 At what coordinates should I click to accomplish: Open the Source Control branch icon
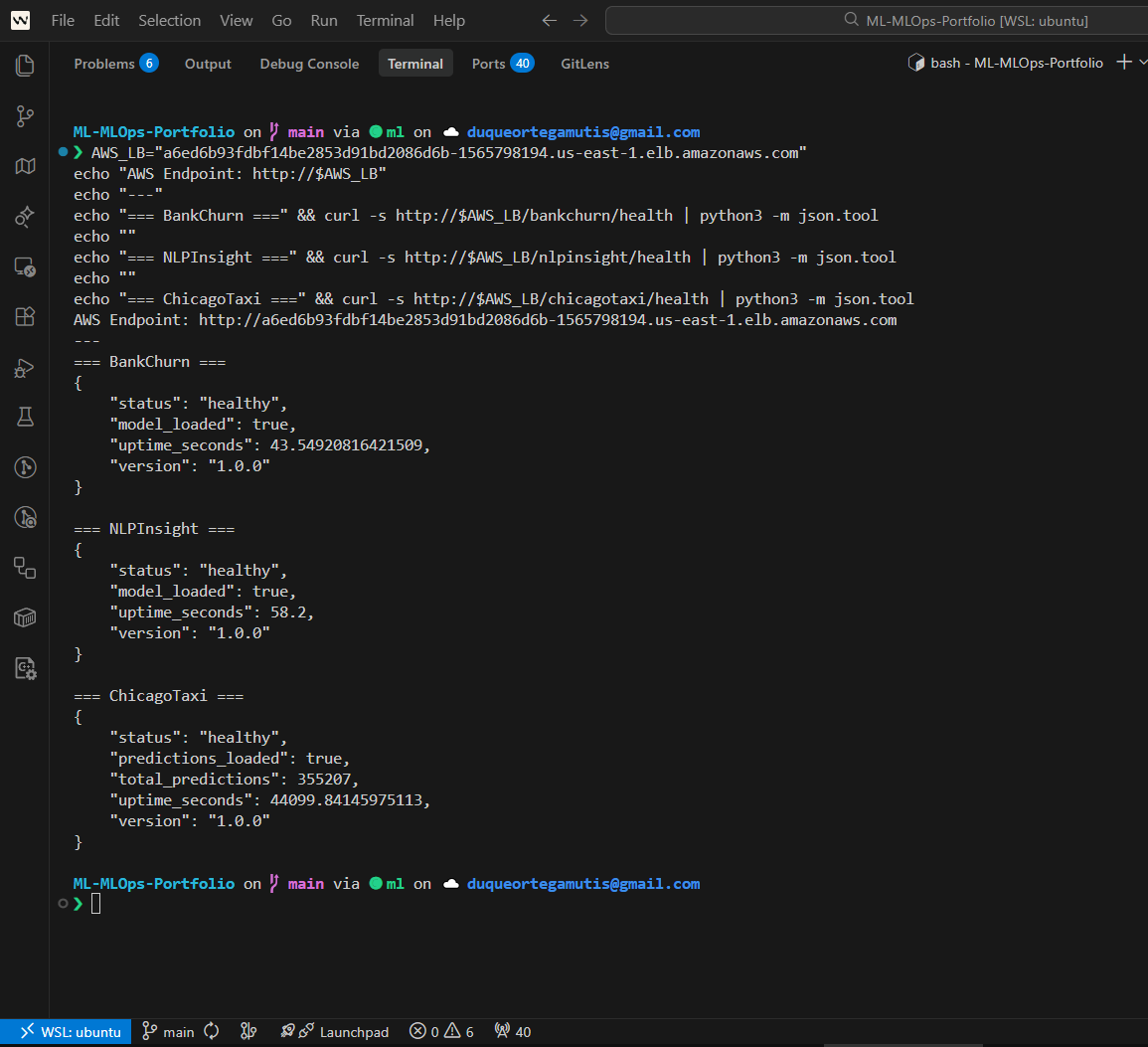25,116
